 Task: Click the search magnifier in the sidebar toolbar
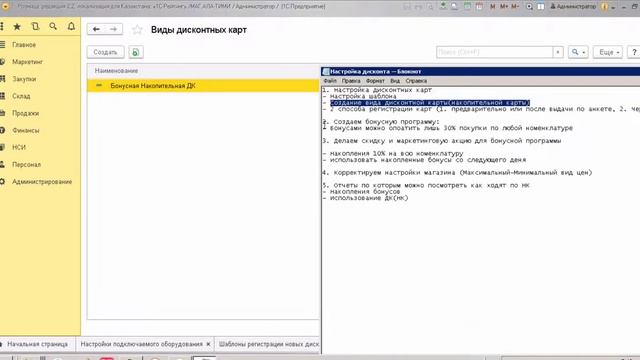click(53, 27)
